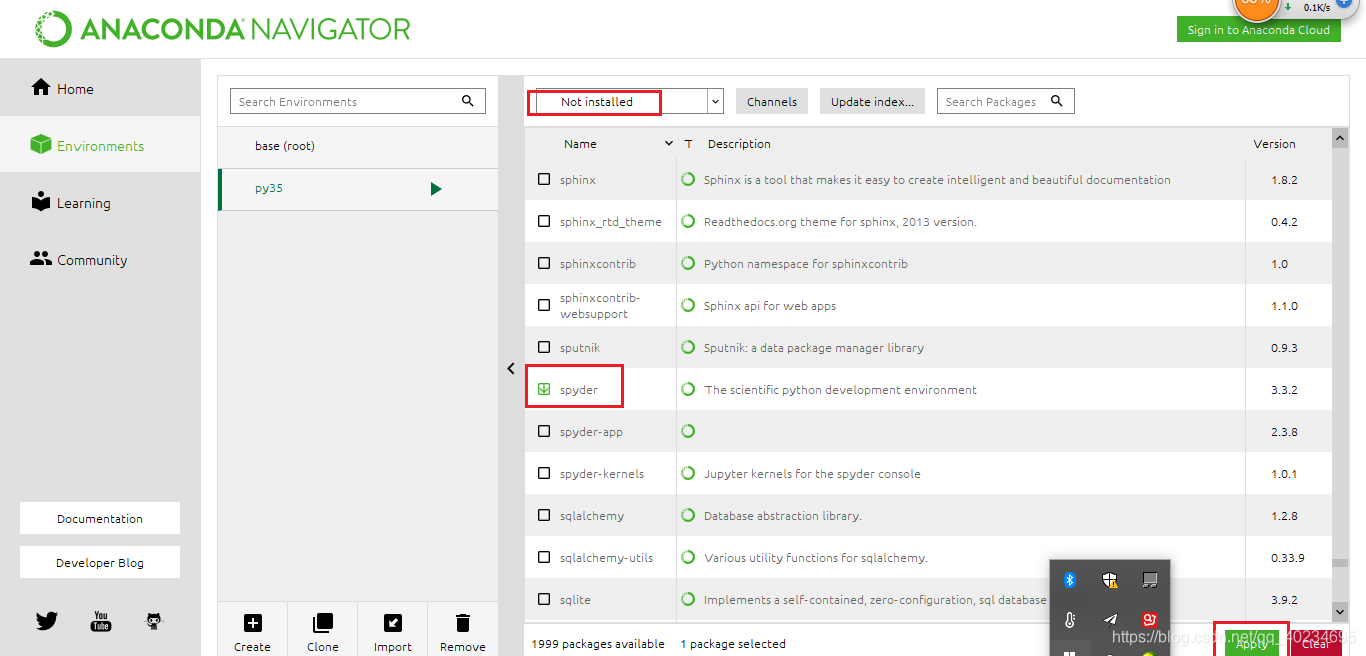Click the monitor tray icon

click(1150, 580)
